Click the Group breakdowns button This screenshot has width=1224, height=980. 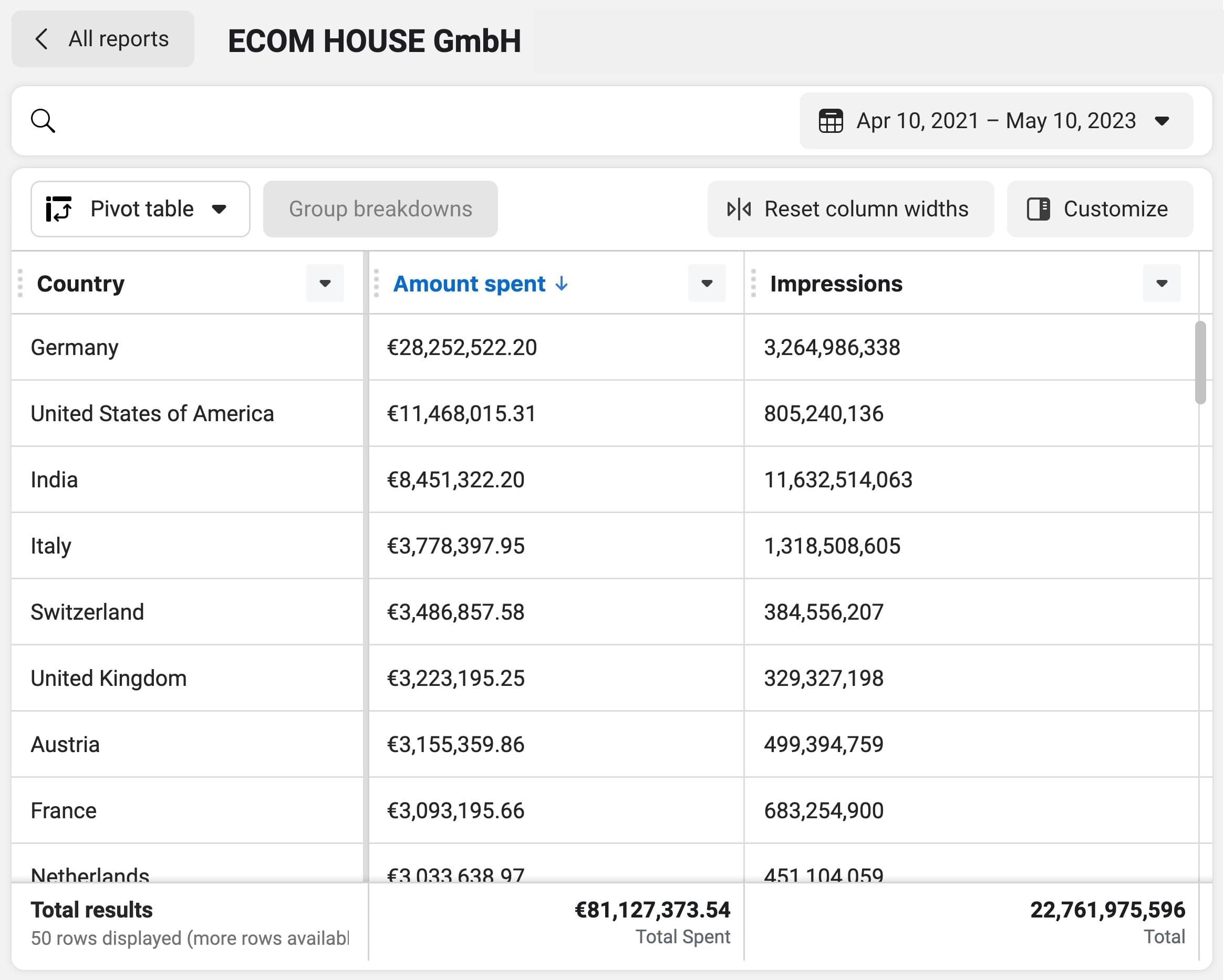point(380,209)
